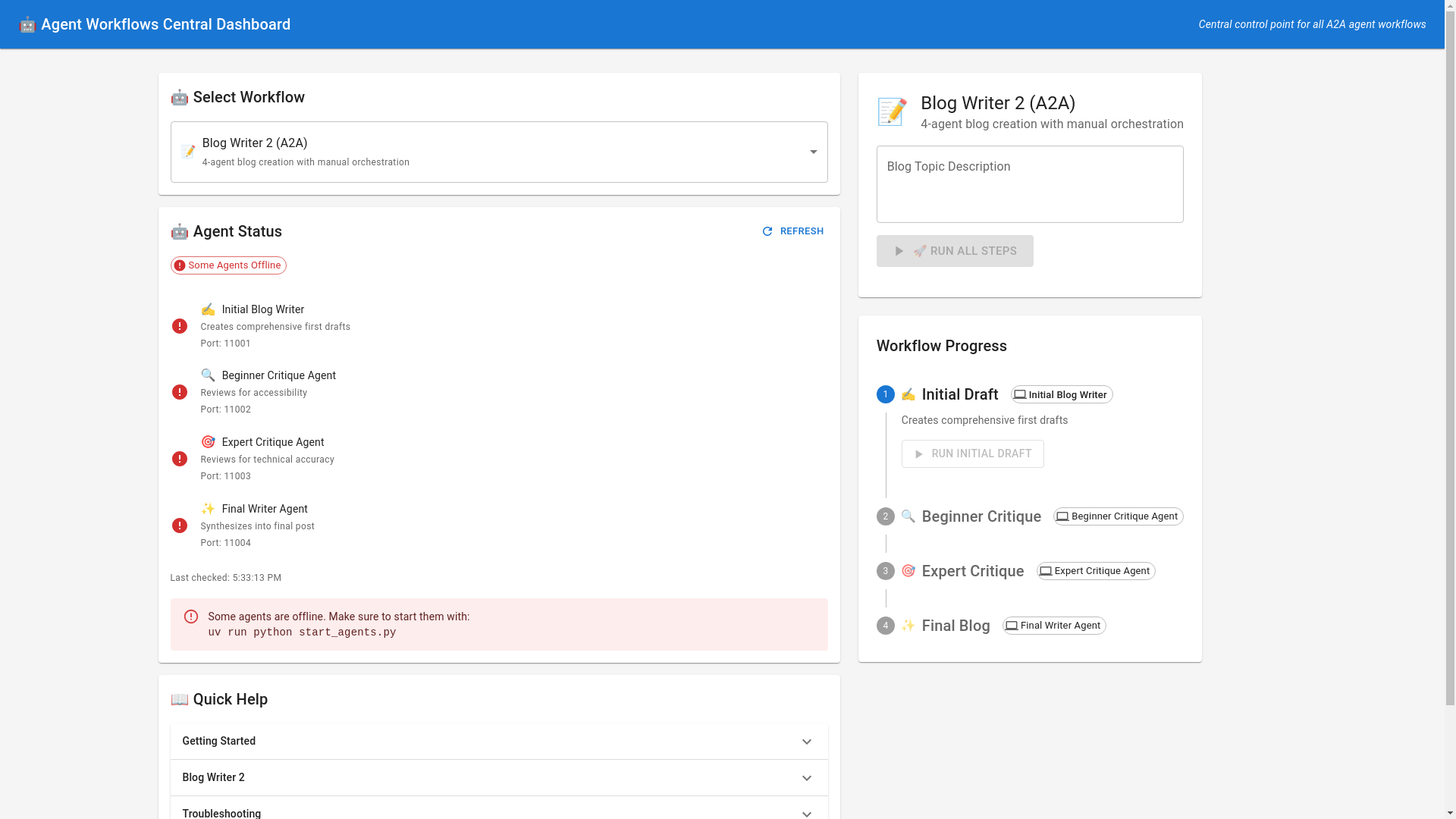Screen dimensions: 1456x819
Task: Click the workflow dropdown arrow
Action: 813,152
